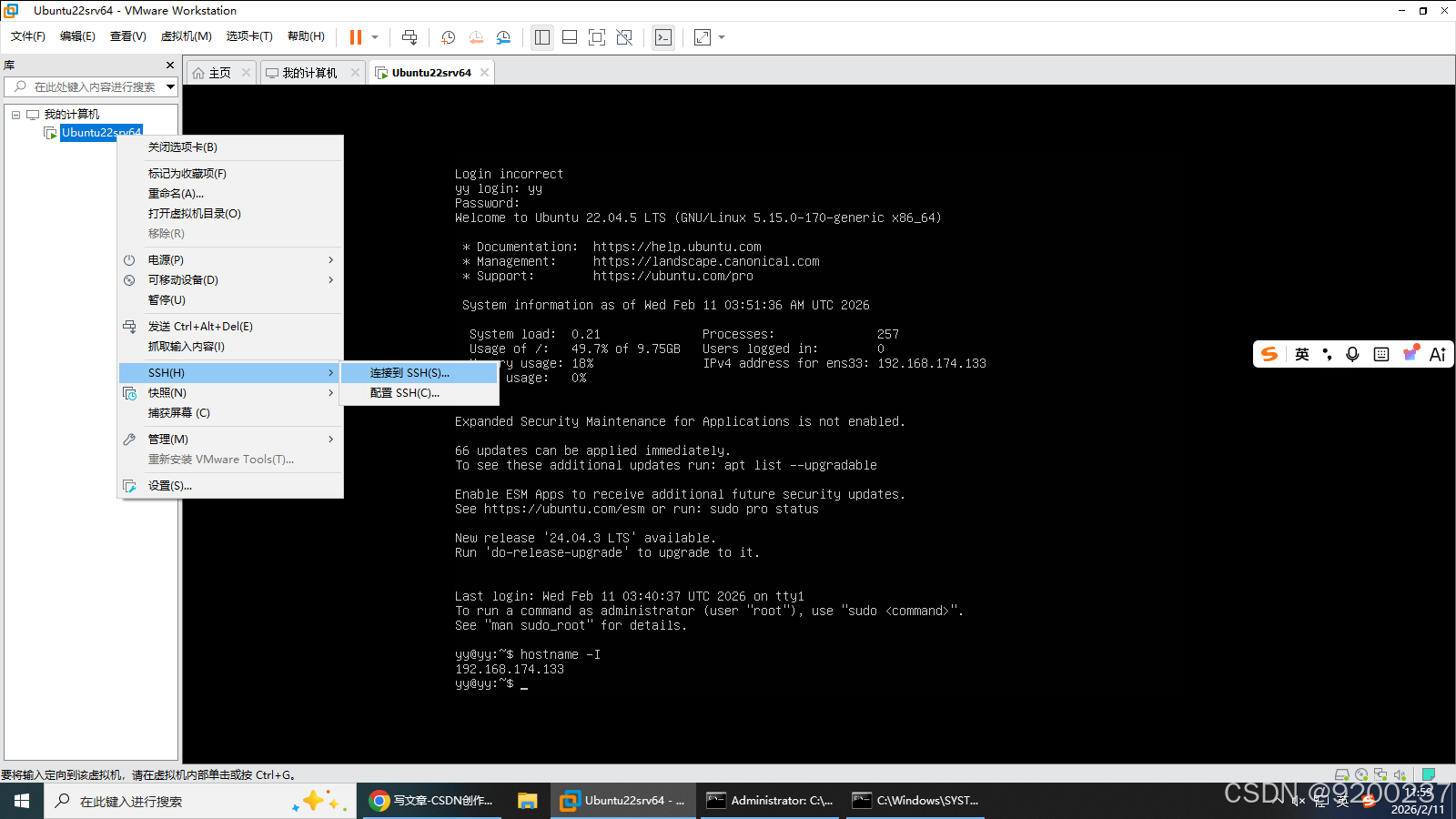Take a snapshot with the clock-plus icon
The height and width of the screenshot is (819, 1456).
pyautogui.click(x=448, y=37)
